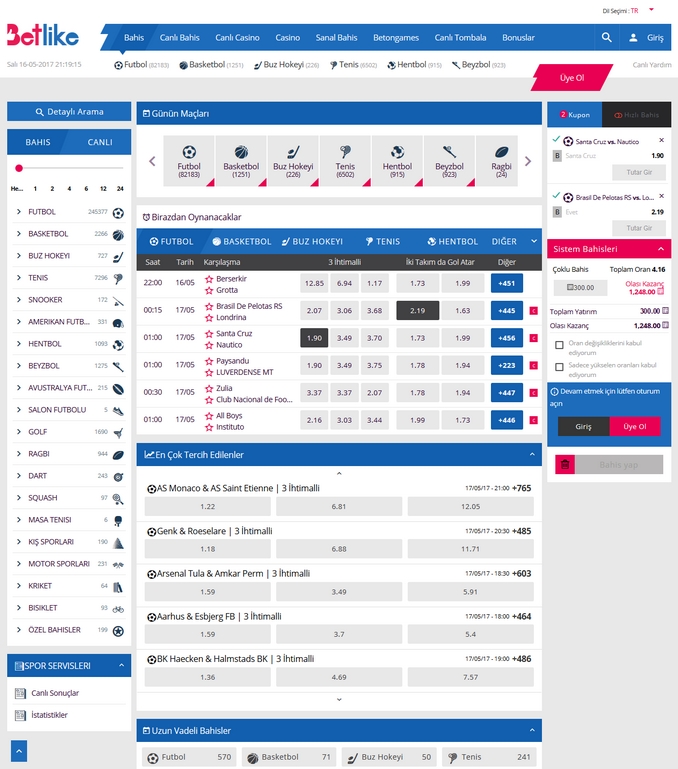Click red live icon on All Boys row
The width and height of the screenshot is (678, 769).
[x=533, y=420]
